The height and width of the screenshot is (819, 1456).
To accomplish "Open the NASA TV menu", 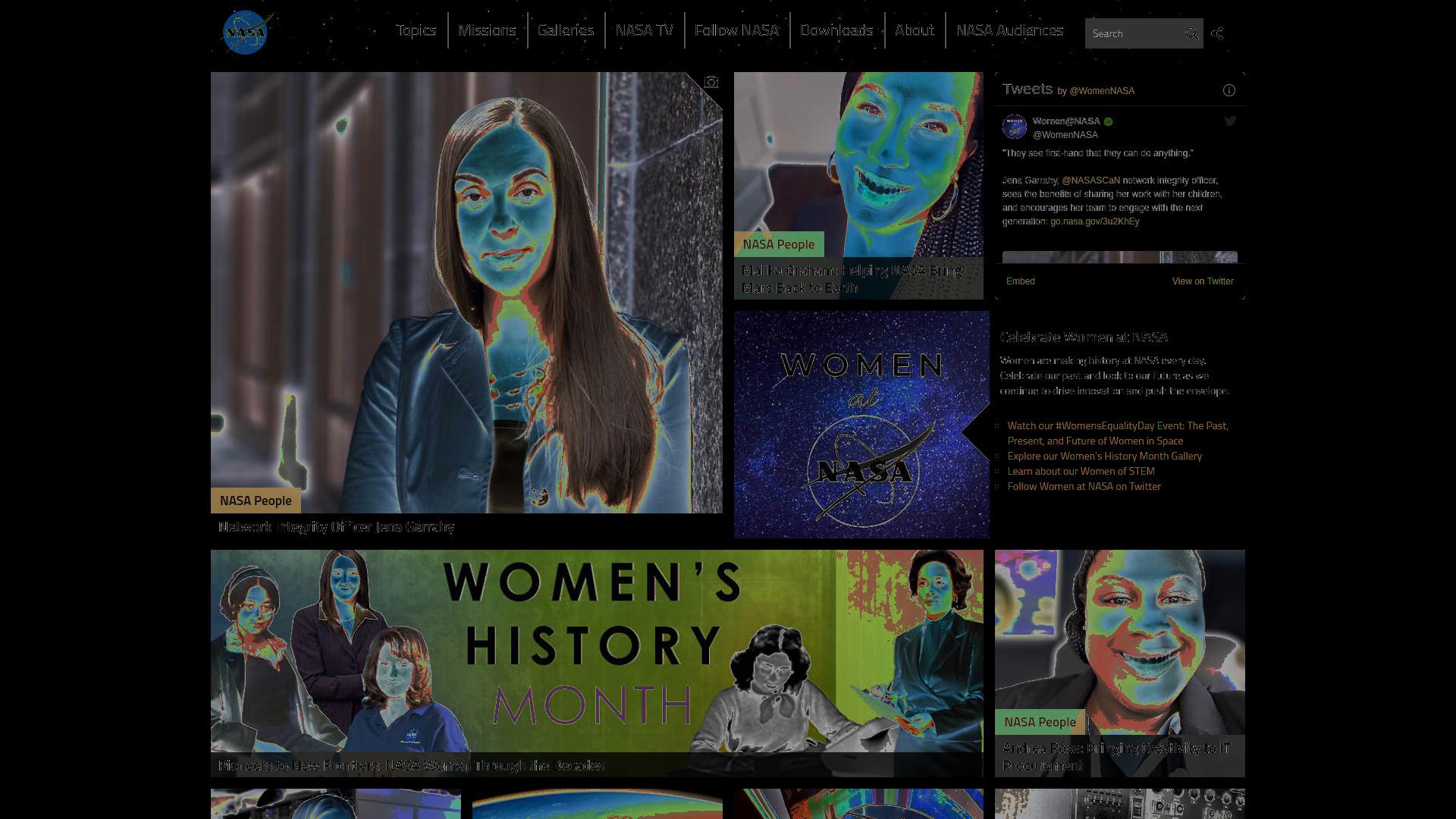I will point(645,30).
